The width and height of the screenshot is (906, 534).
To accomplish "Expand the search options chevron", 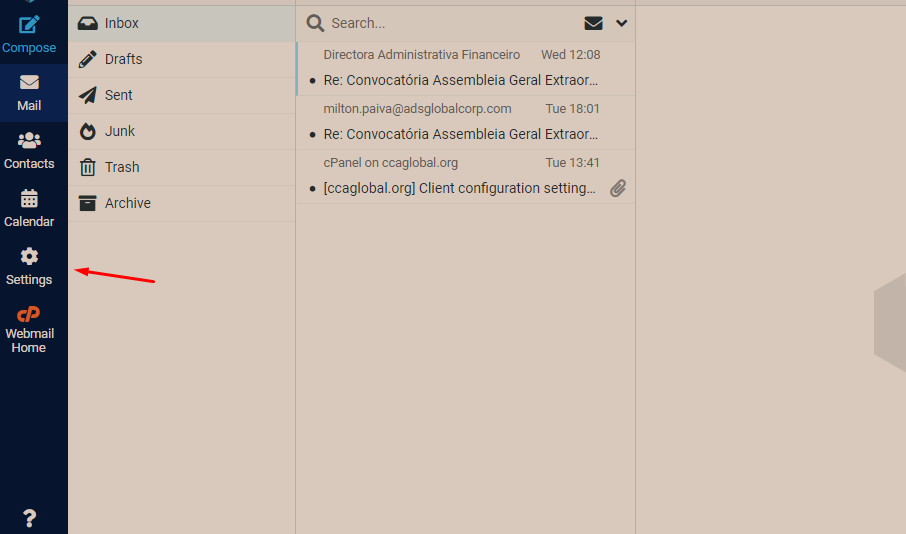I will pyautogui.click(x=622, y=23).
